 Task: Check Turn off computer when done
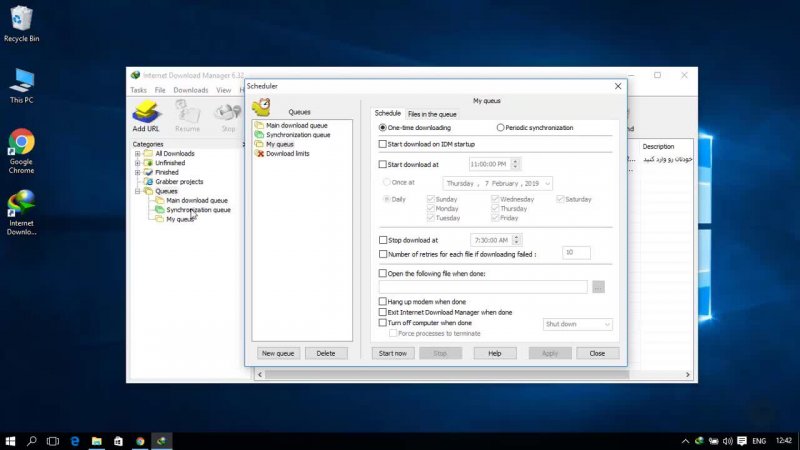383,323
